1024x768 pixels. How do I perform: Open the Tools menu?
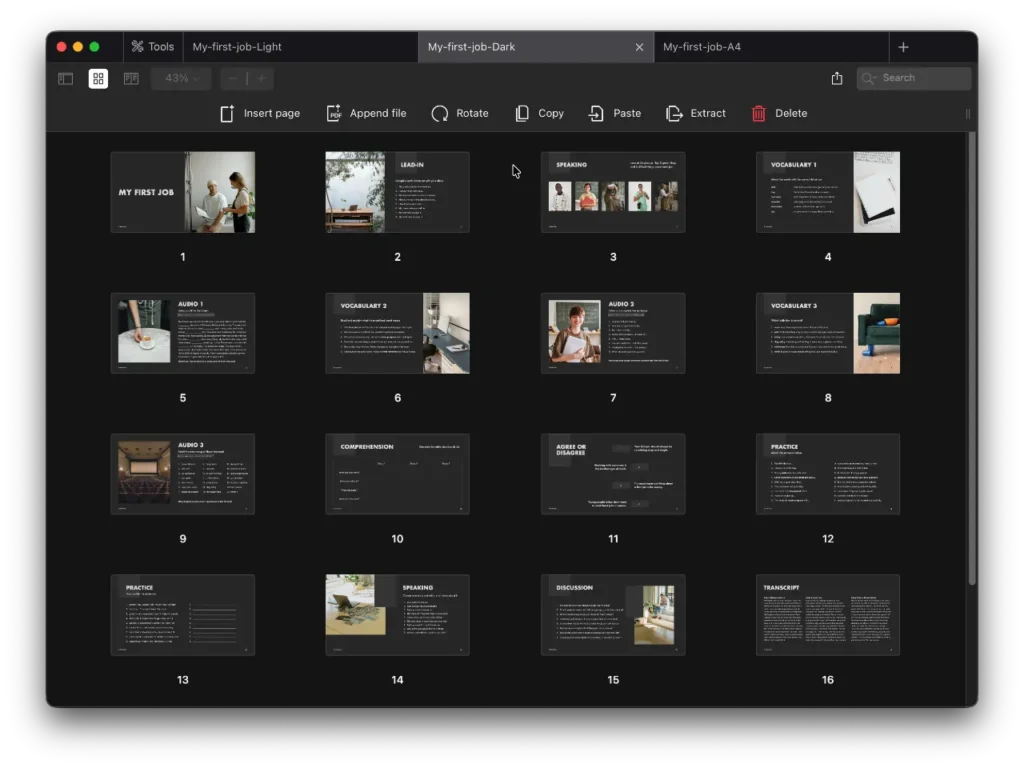click(152, 47)
